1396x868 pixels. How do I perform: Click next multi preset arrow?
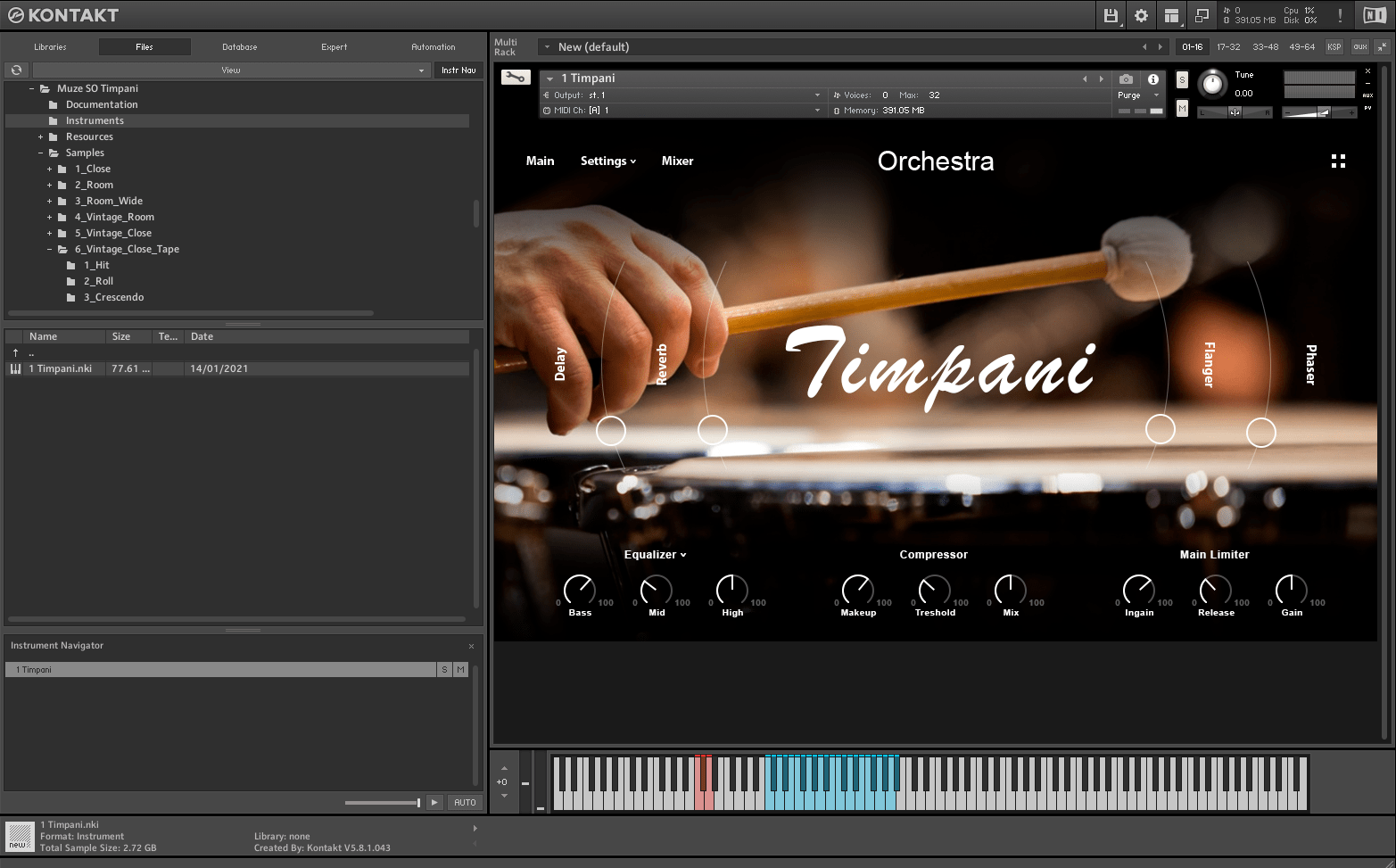point(1160,46)
